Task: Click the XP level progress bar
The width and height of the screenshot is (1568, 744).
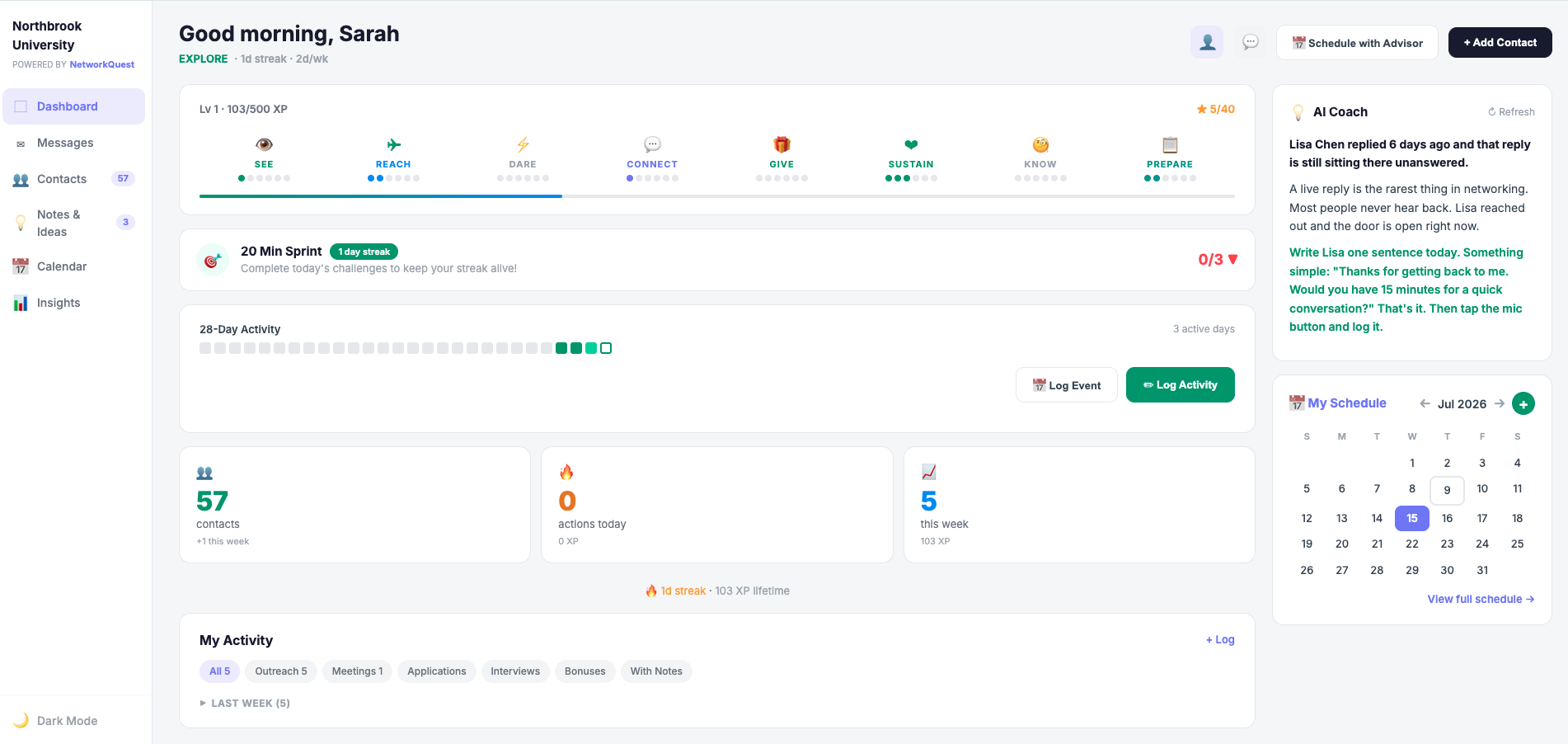Action: [x=717, y=196]
